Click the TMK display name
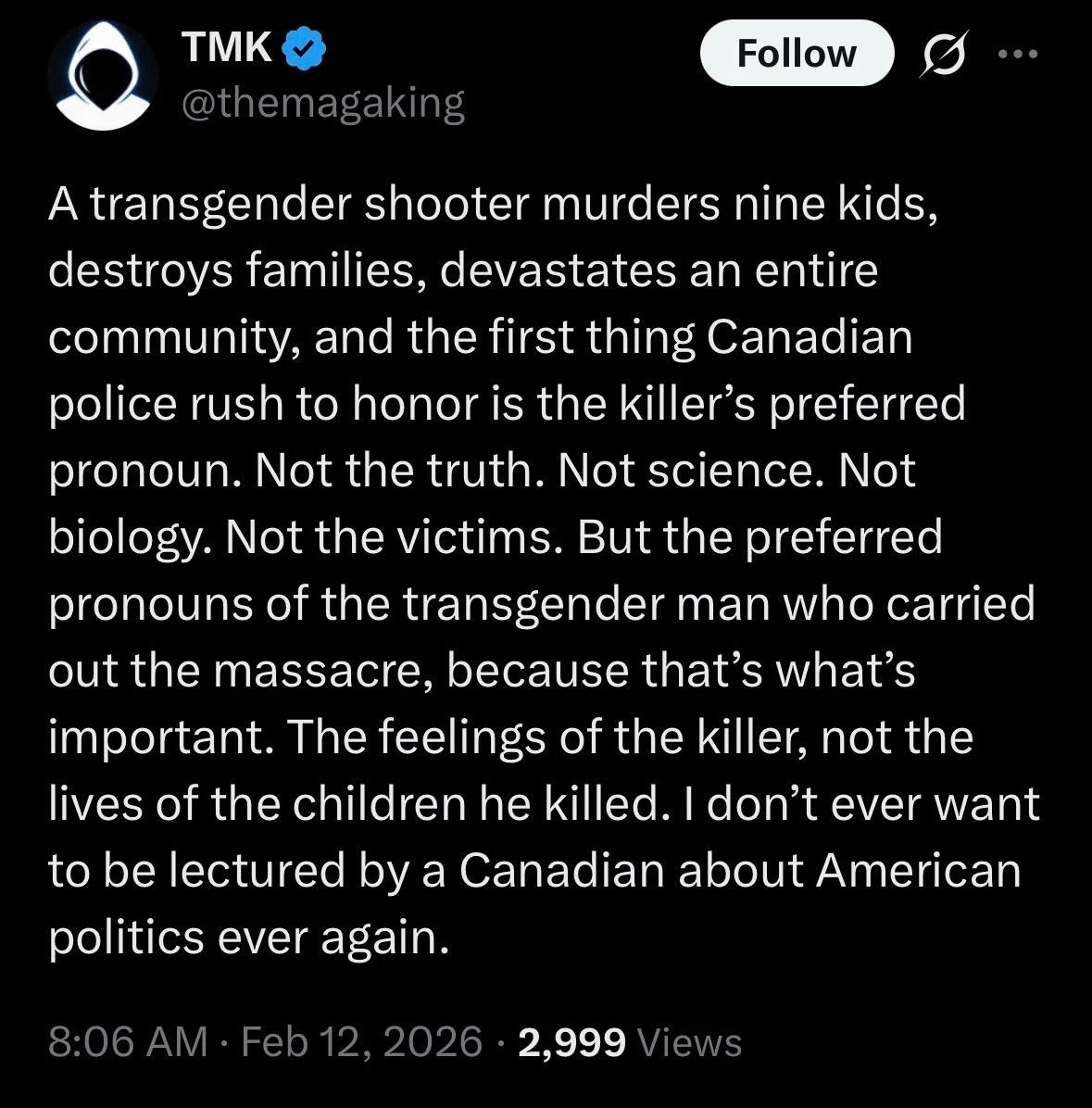Viewport: 1092px width, 1108px height. tap(227, 47)
